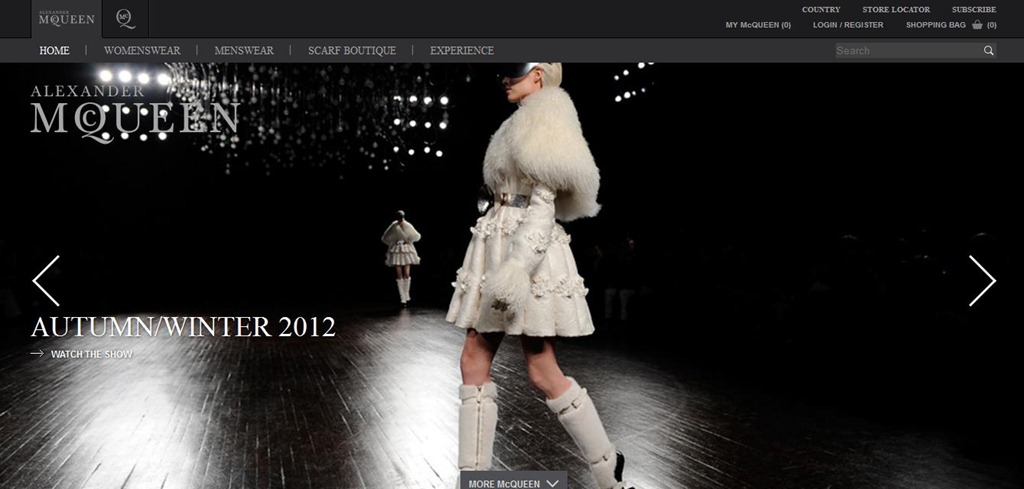Click inside the Search input field
This screenshot has height=489, width=1024.
click(908, 50)
